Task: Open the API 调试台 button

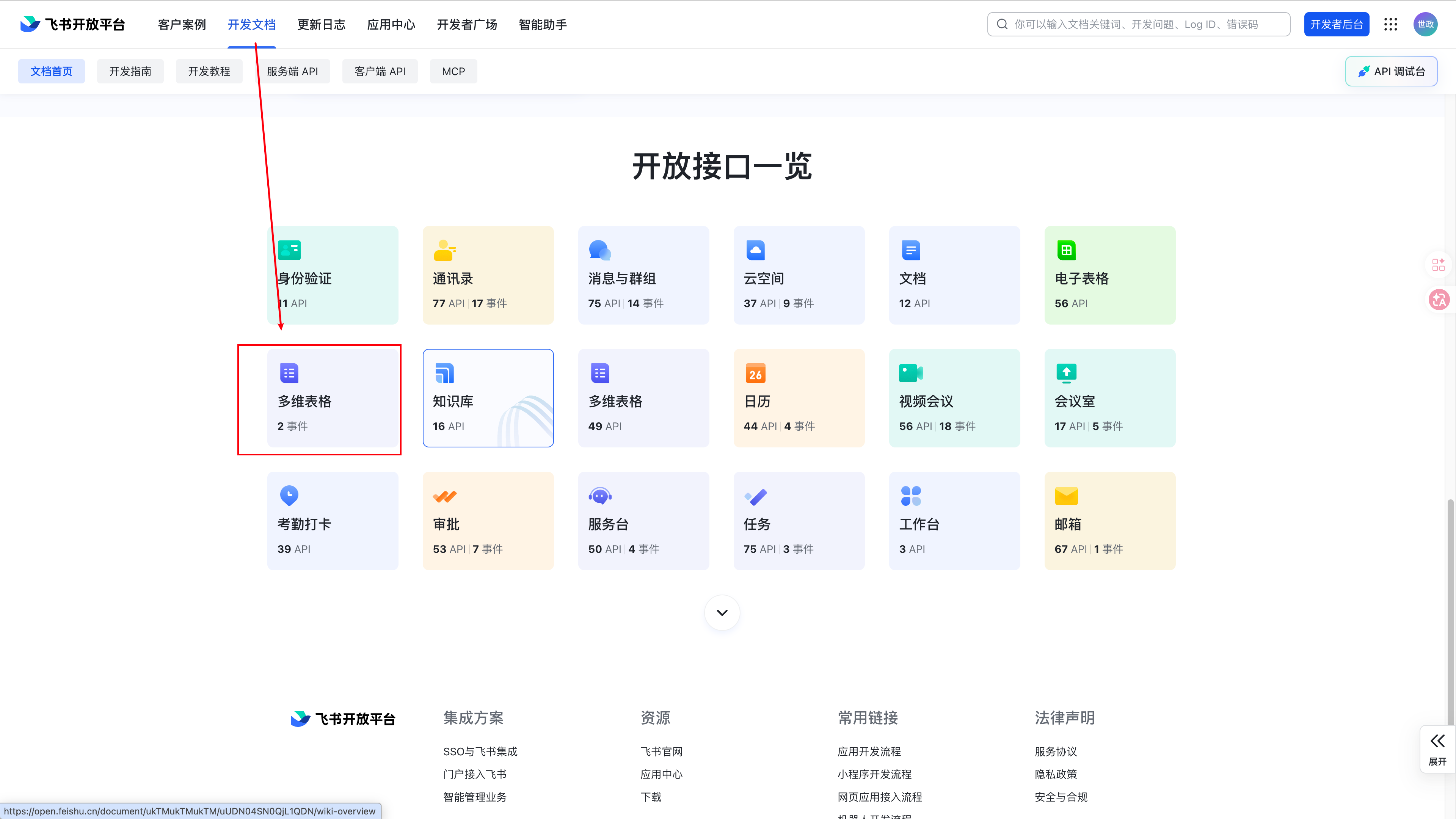Action: pos(1391,71)
